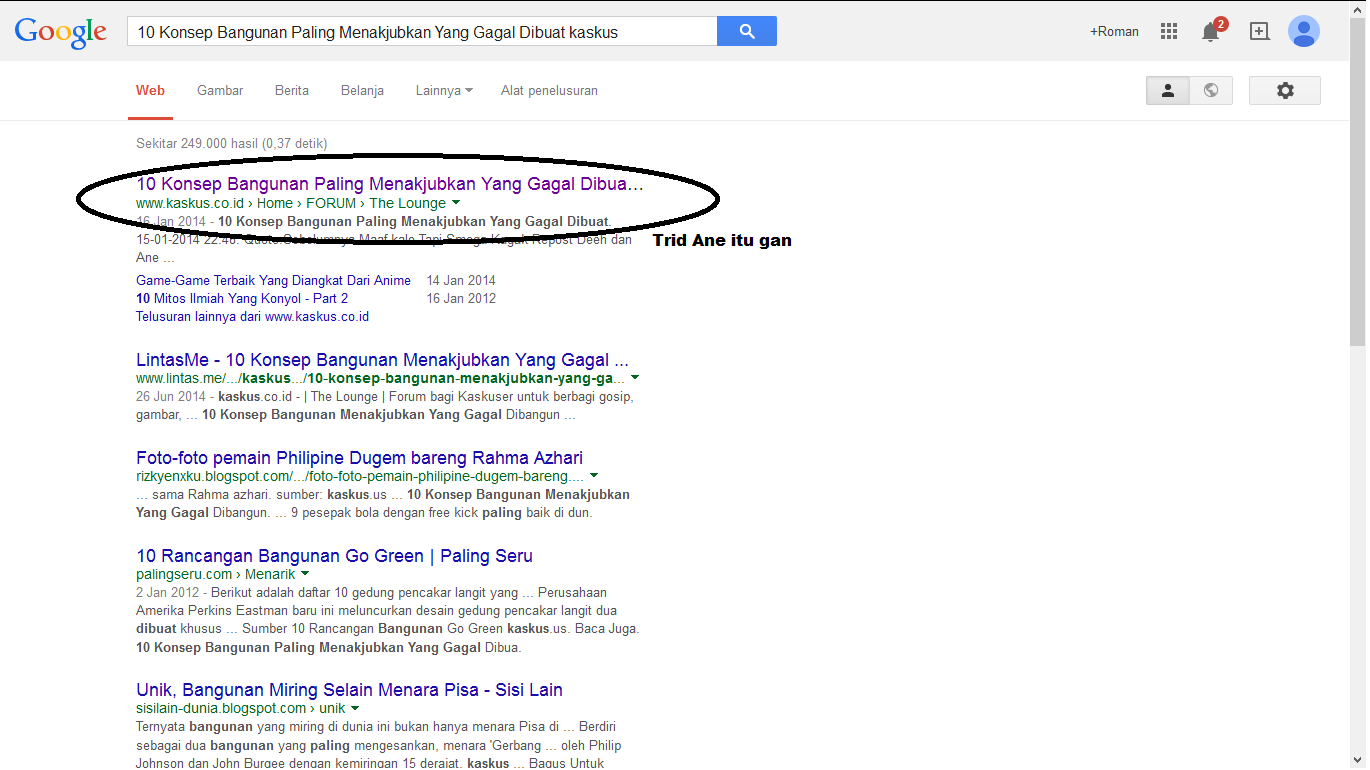Screen dimensions: 1370x770
Task: Open Unik, Bangunan Miring Selain Menara Pisa
Action: coord(349,690)
